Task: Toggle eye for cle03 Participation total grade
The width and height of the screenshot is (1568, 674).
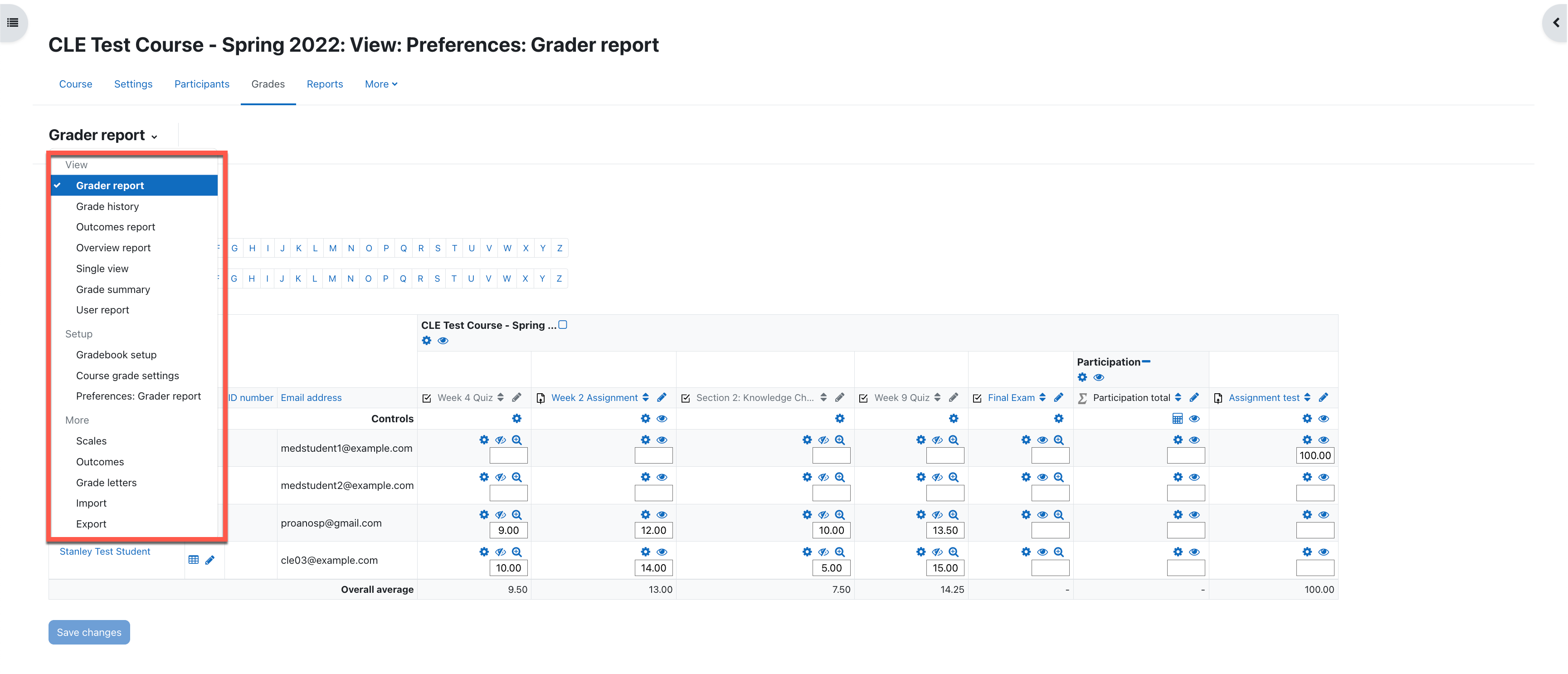Action: click(1194, 552)
